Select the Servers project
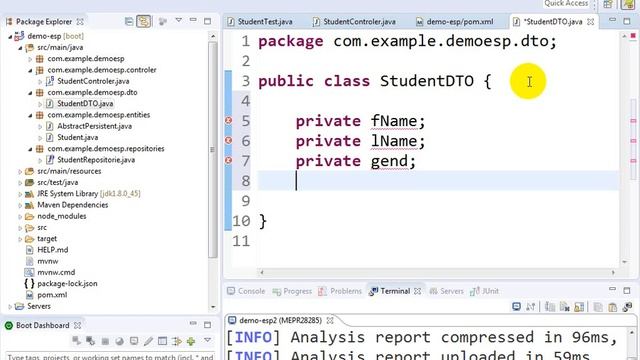Image resolution: width=640 pixels, height=360 pixels. (x=39, y=306)
